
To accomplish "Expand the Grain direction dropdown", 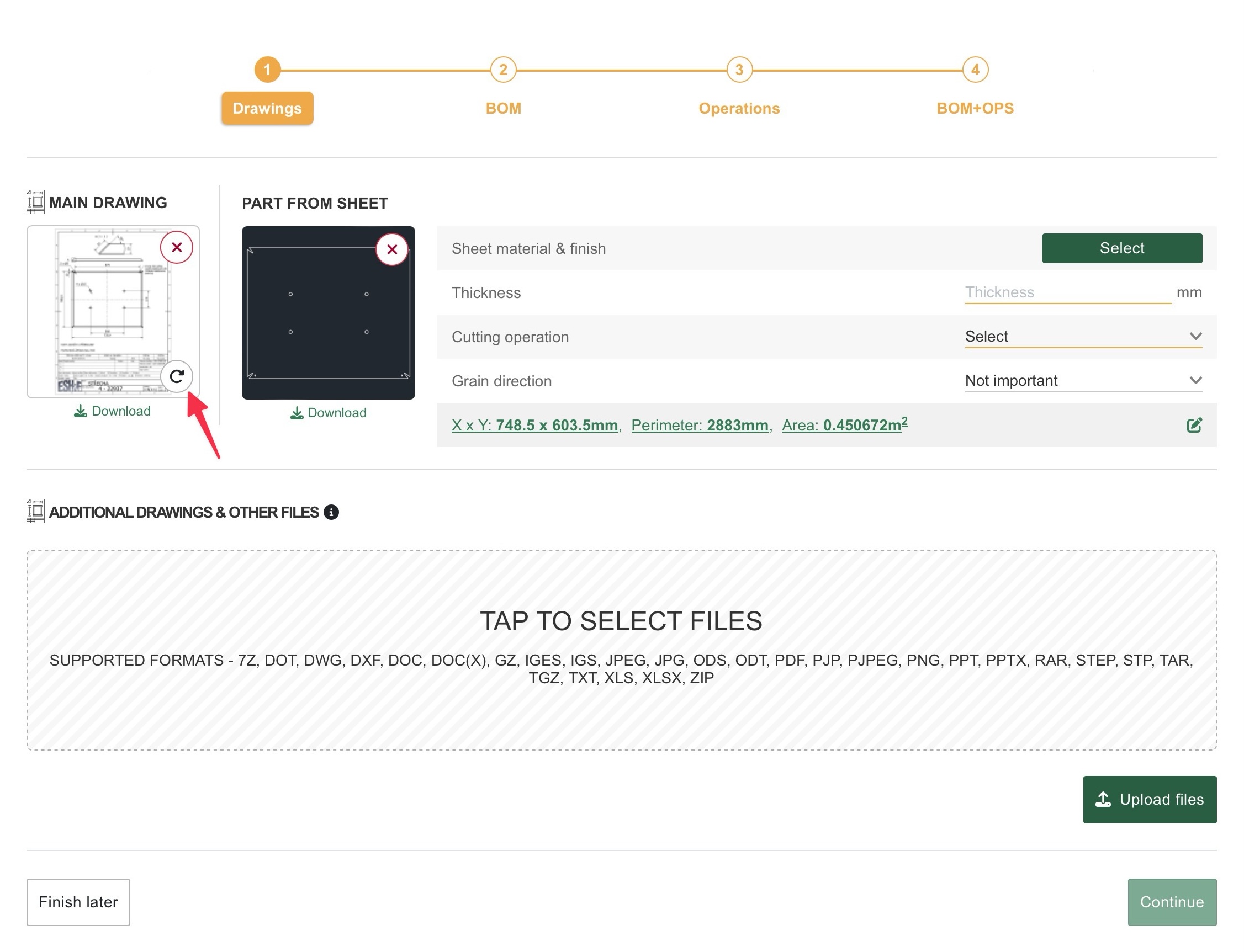I will (1083, 381).
